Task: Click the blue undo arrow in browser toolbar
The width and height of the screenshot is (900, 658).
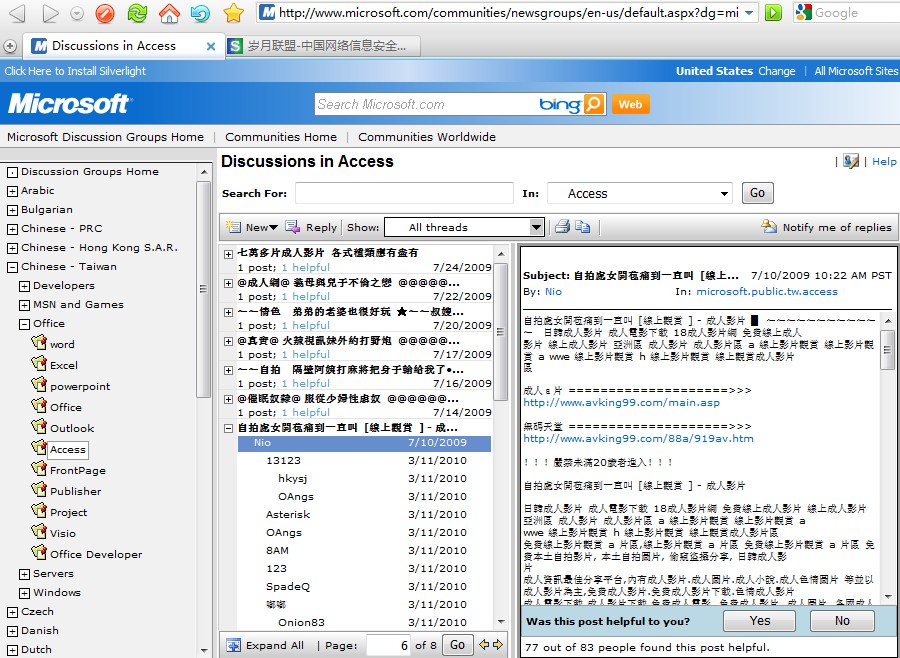Action: pos(200,13)
